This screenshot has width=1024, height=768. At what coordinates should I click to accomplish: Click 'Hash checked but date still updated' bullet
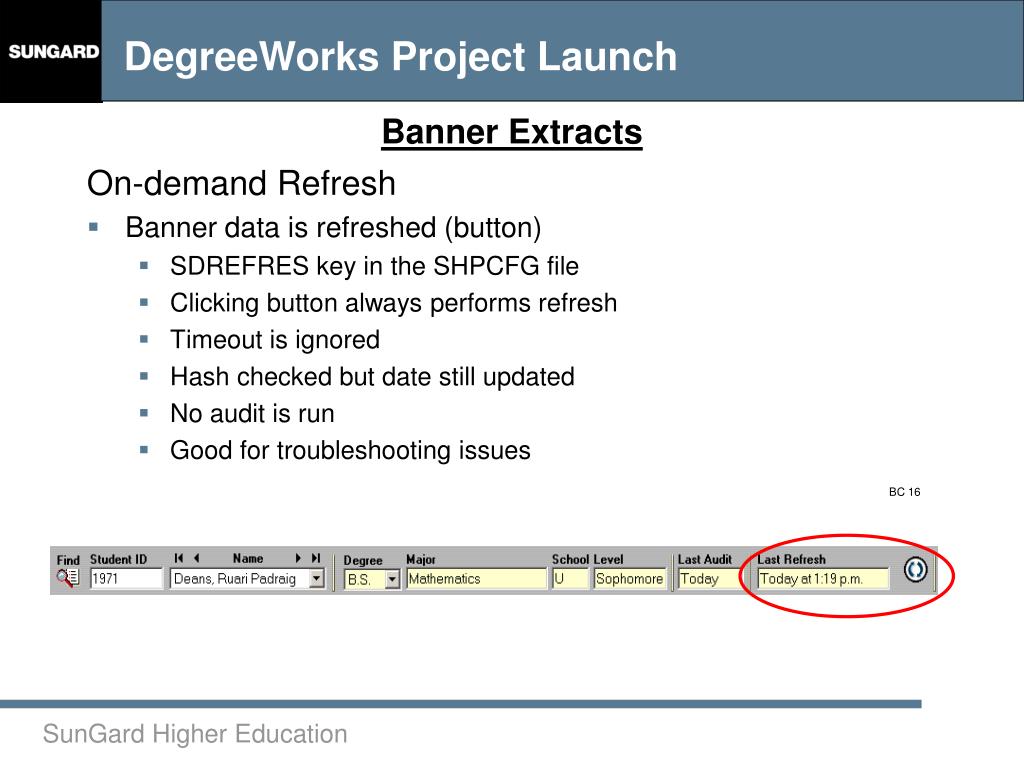click(x=372, y=377)
